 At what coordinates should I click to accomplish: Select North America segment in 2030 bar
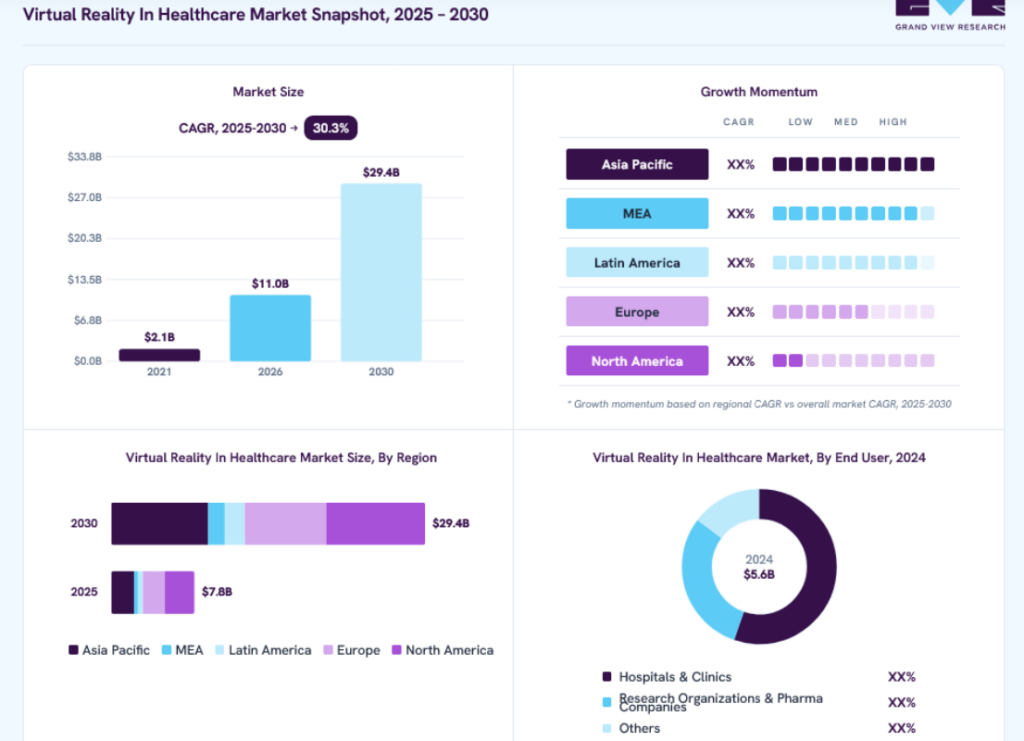click(376, 524)
